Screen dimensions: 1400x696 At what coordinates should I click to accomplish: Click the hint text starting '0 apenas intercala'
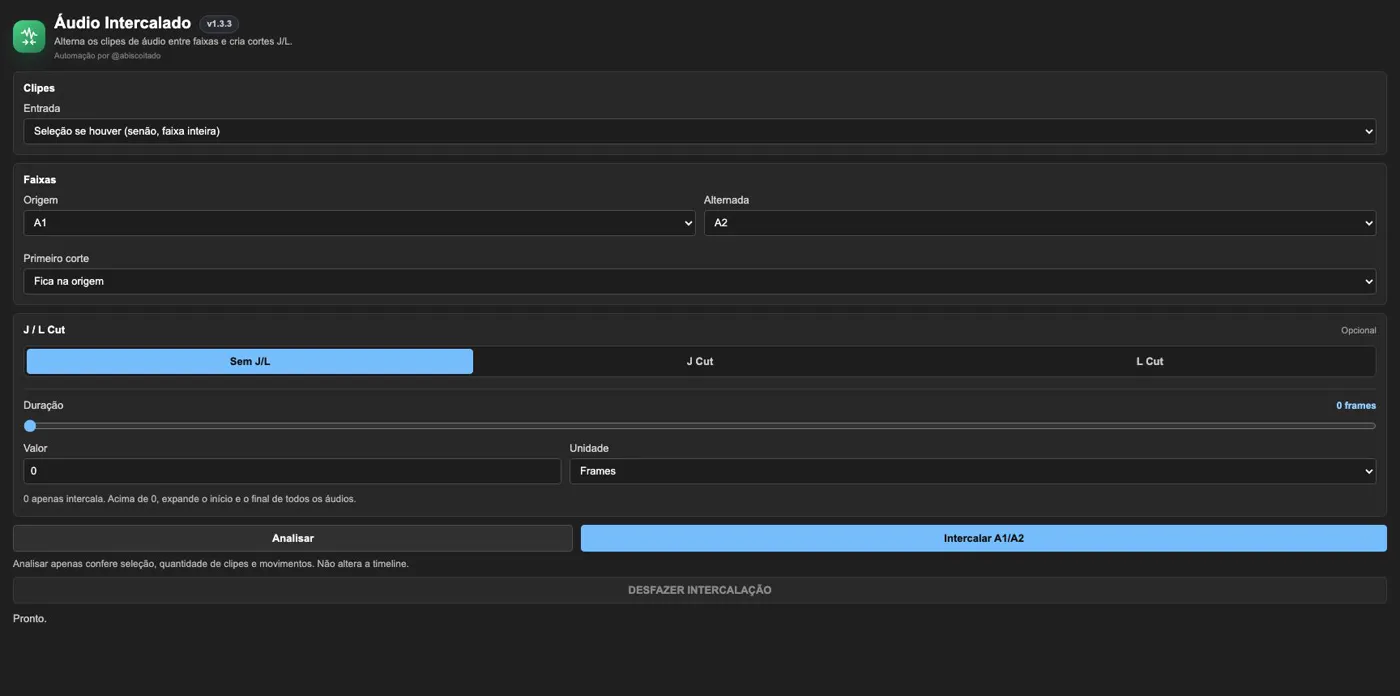(190, 499)
